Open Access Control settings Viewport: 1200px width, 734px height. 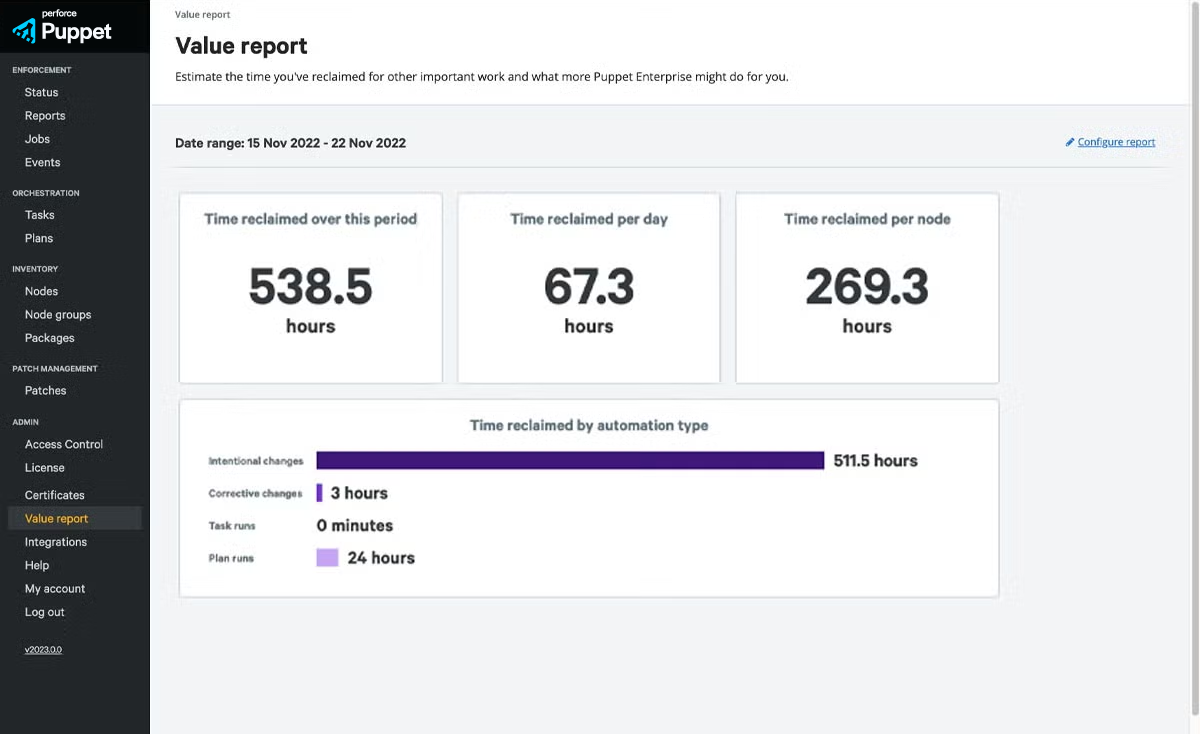coord(63,443)
